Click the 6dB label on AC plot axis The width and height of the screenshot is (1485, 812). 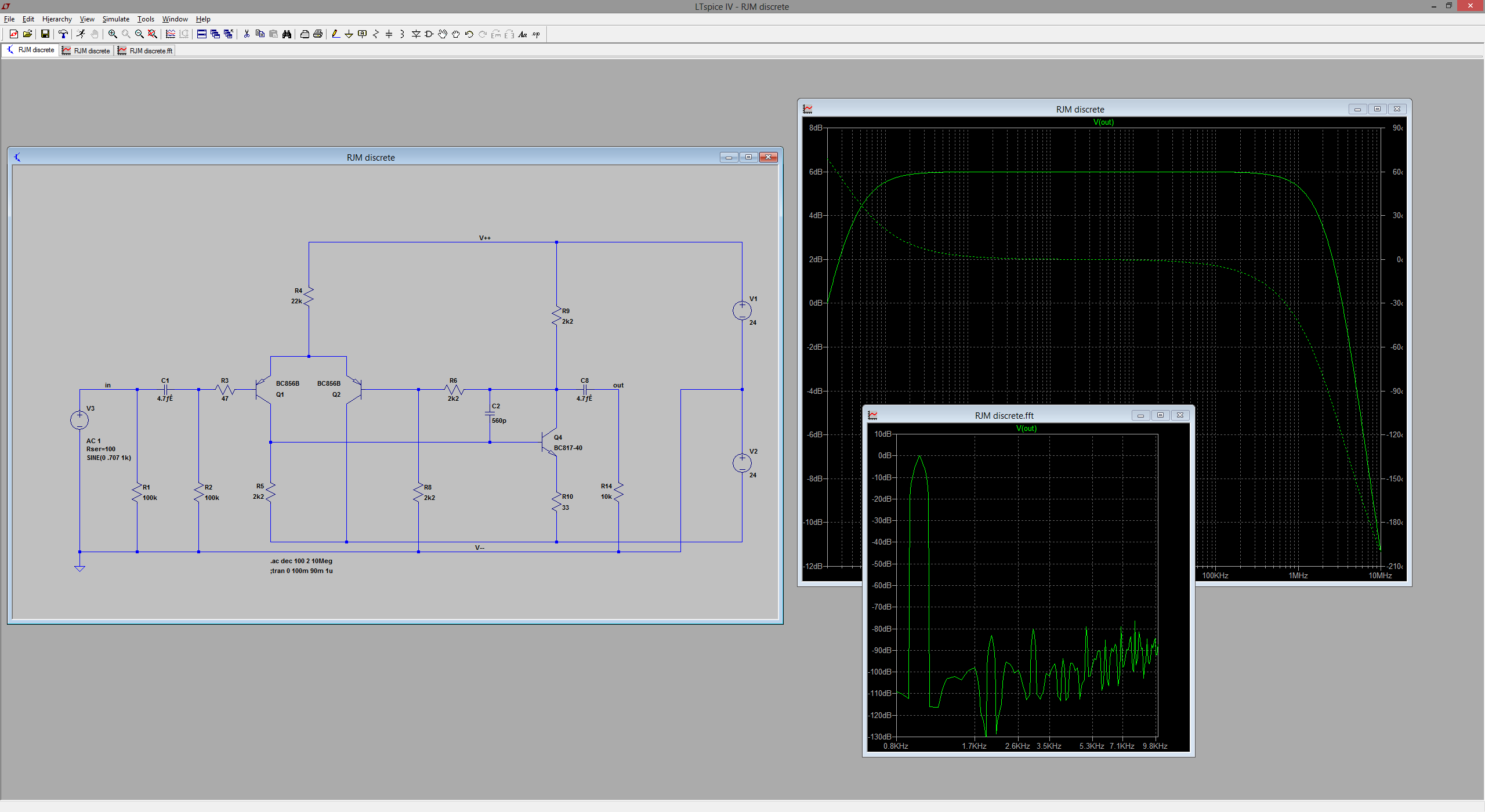click(x=816, y=172)
